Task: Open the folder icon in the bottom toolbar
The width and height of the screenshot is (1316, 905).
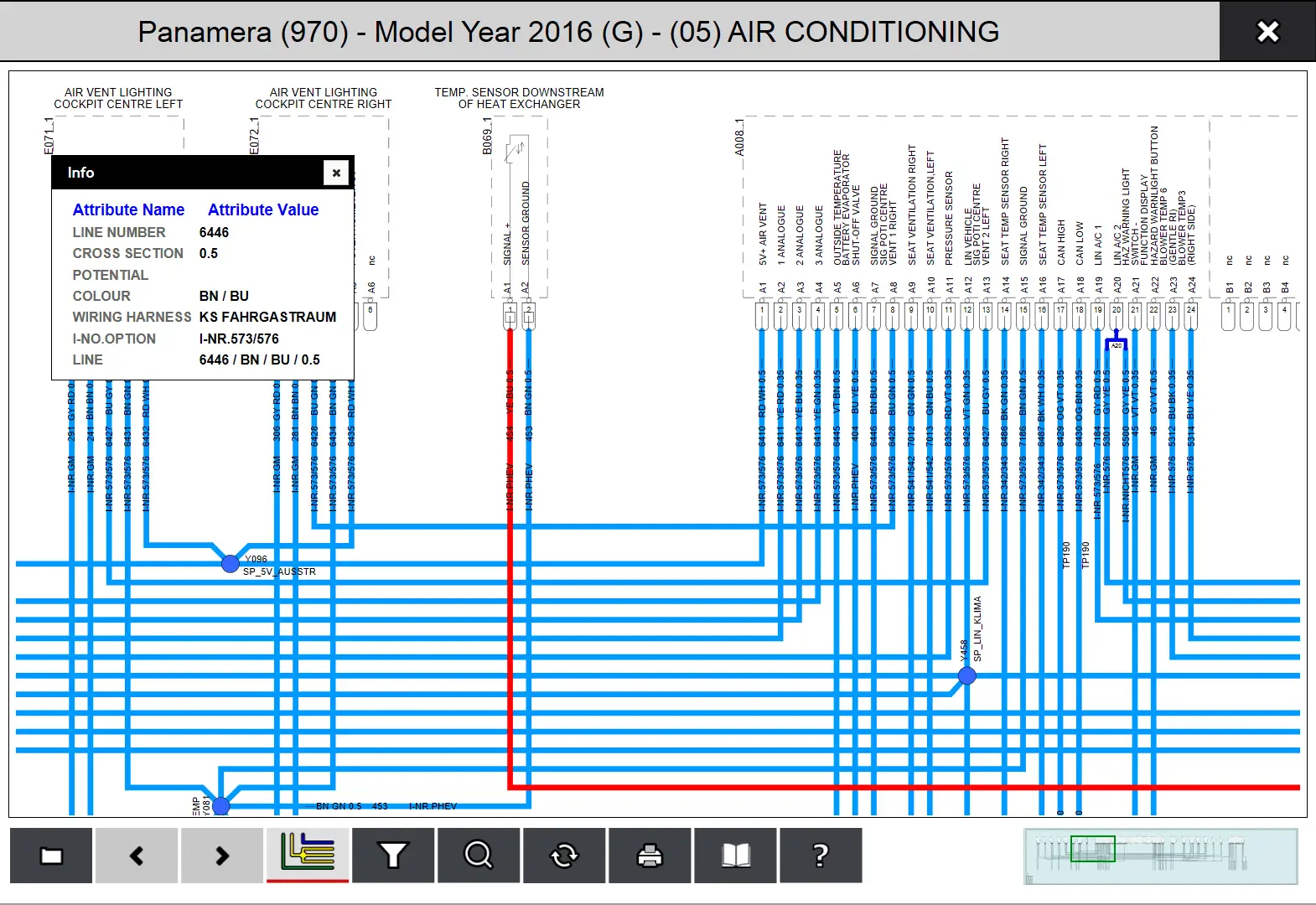Action: (51, 856)
